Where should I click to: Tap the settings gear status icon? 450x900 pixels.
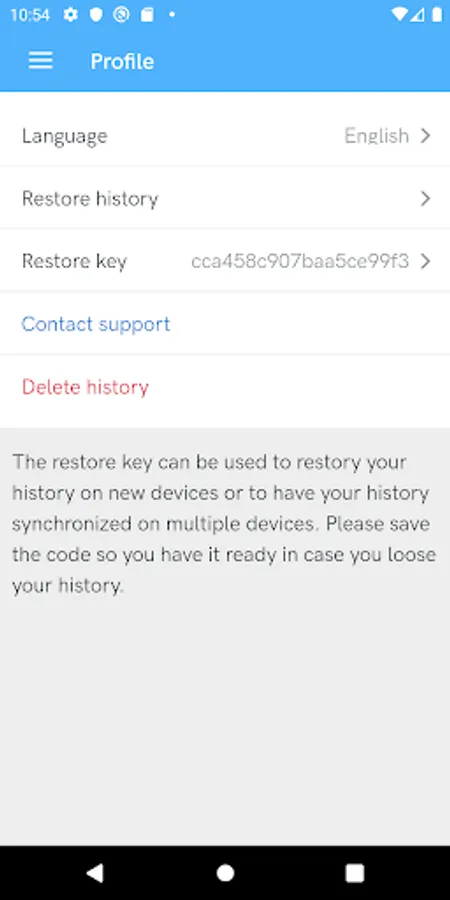point(71,15)
